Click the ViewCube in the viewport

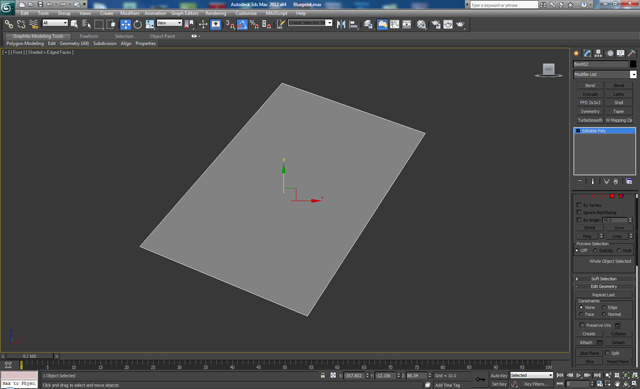[x=549, y=69]
